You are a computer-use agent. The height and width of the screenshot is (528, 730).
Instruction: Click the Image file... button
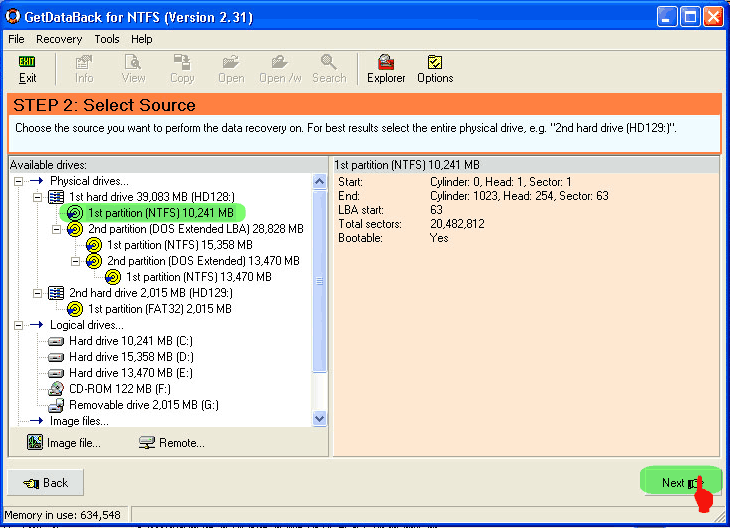[64, 443]
